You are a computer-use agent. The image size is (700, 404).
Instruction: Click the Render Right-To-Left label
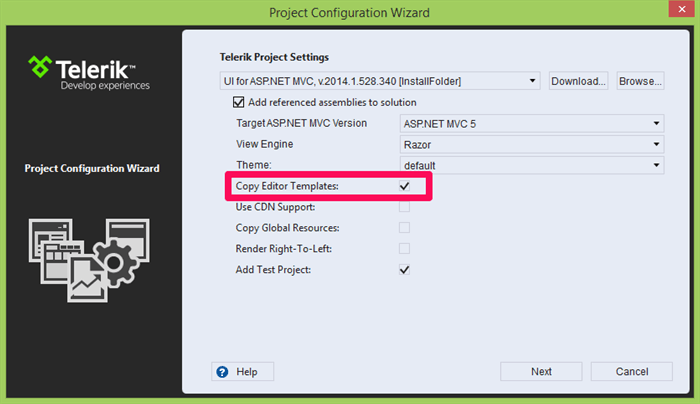[x=283, y=249]
